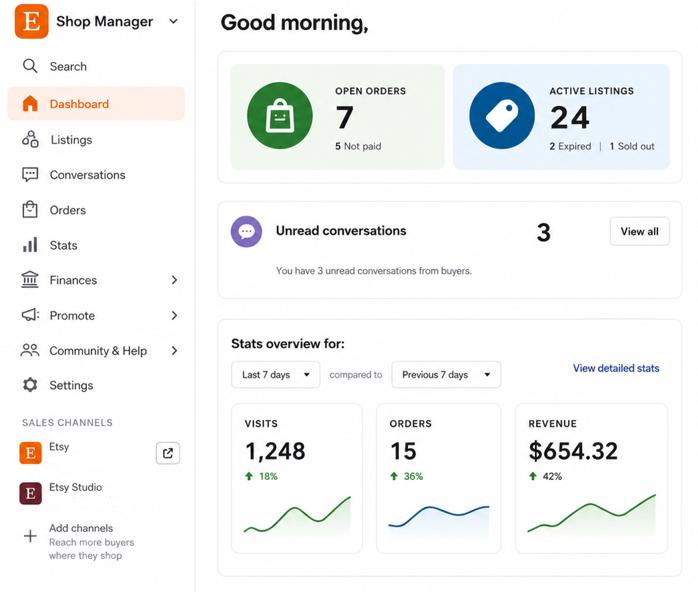Click the Community & Help label
Screen dimensions: 698x592
coord(98,351)
